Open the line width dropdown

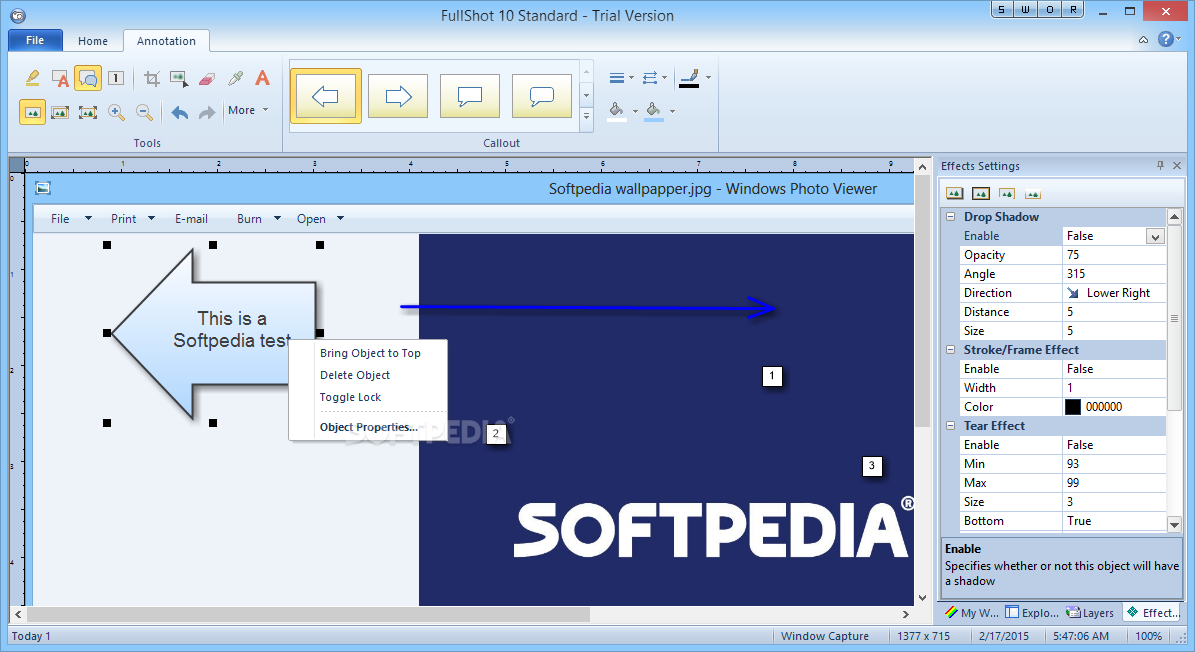(x=621, y=78)
